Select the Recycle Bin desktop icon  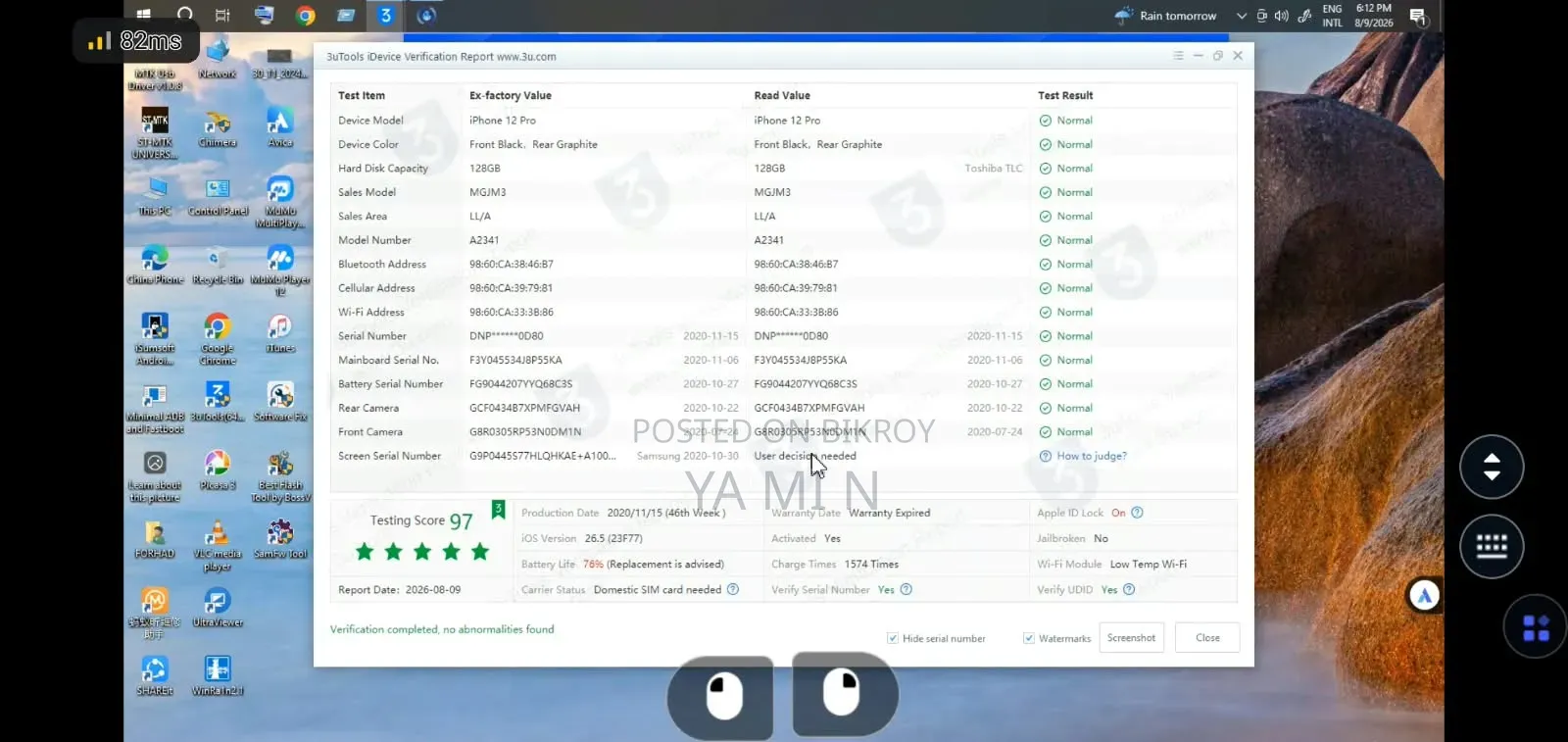coord(218,265)
